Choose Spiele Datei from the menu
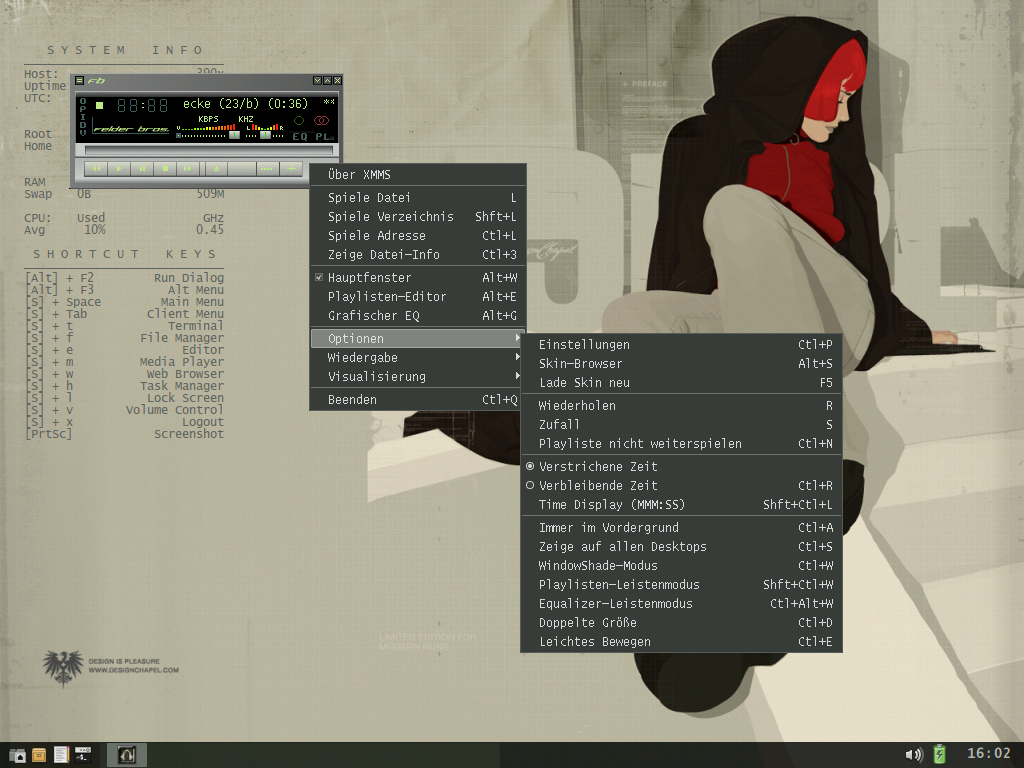The image size is (1024, 768). point(418,197)
